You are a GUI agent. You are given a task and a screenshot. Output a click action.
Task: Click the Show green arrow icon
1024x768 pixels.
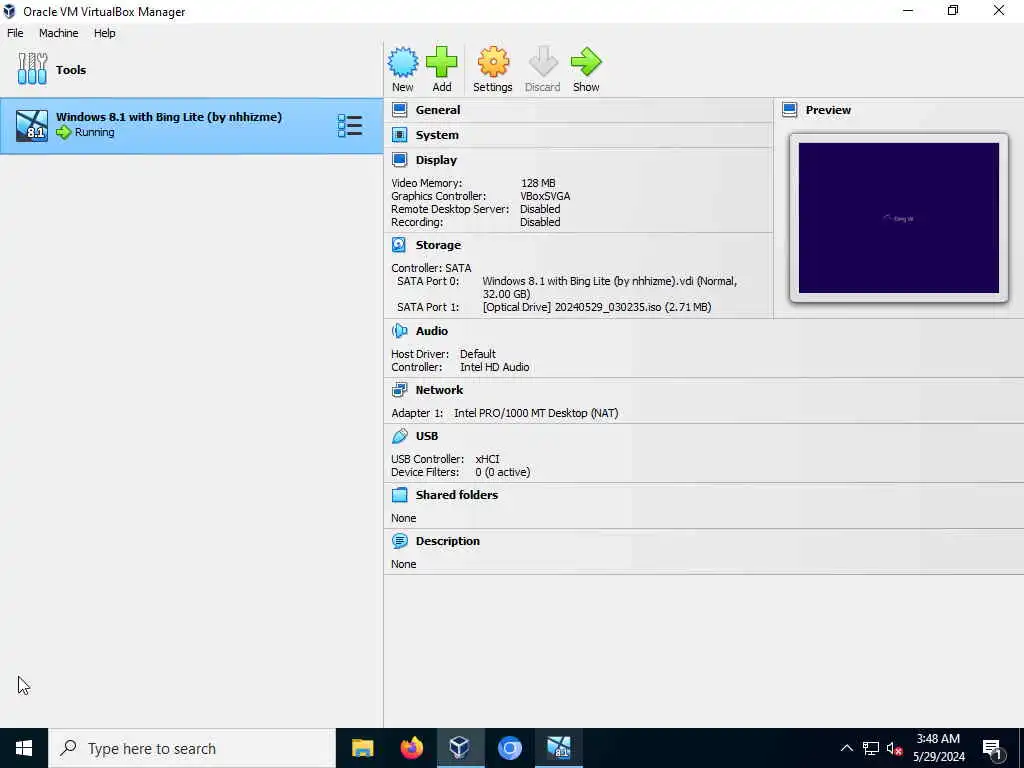pyautogui.click(x=586, y=63)
